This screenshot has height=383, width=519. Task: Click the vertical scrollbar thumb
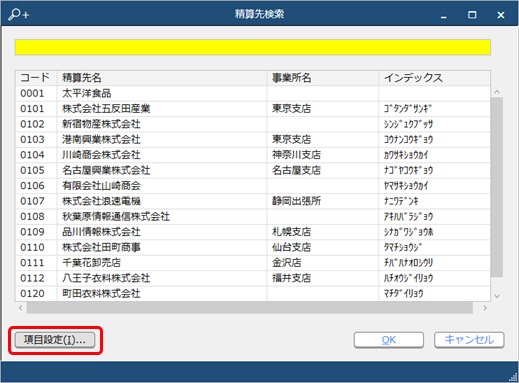[x=497, y=187]
